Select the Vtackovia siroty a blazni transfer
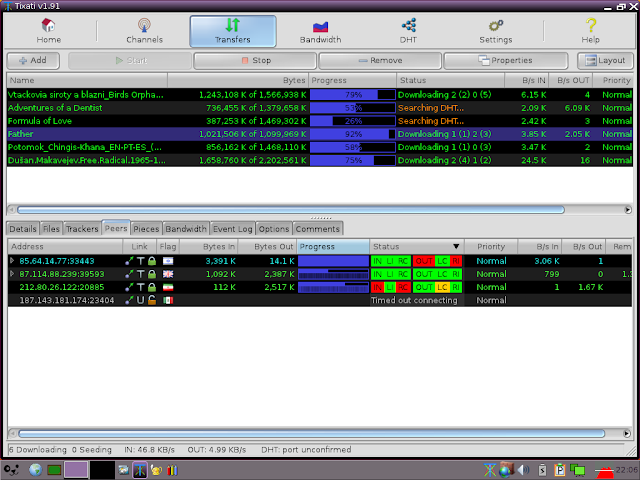The image size is (640, 480). pyautogui.click(x=320, y=95)
